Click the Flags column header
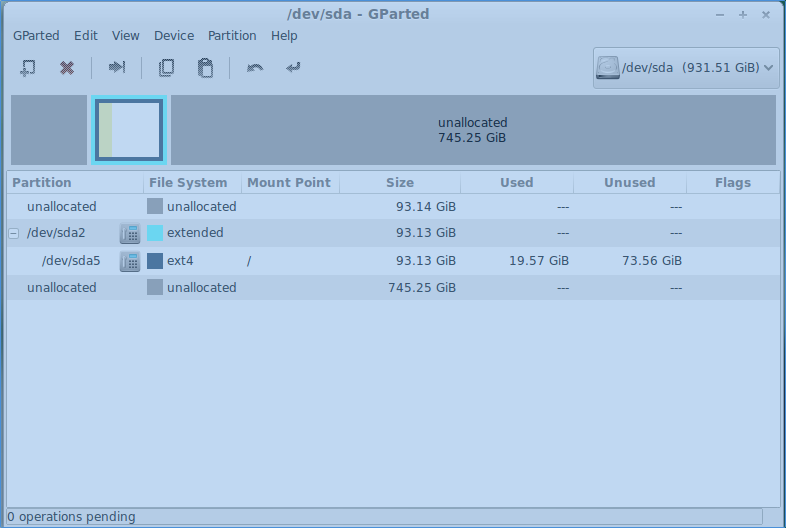This screenshot has width=786, height=528. (733, 183)
